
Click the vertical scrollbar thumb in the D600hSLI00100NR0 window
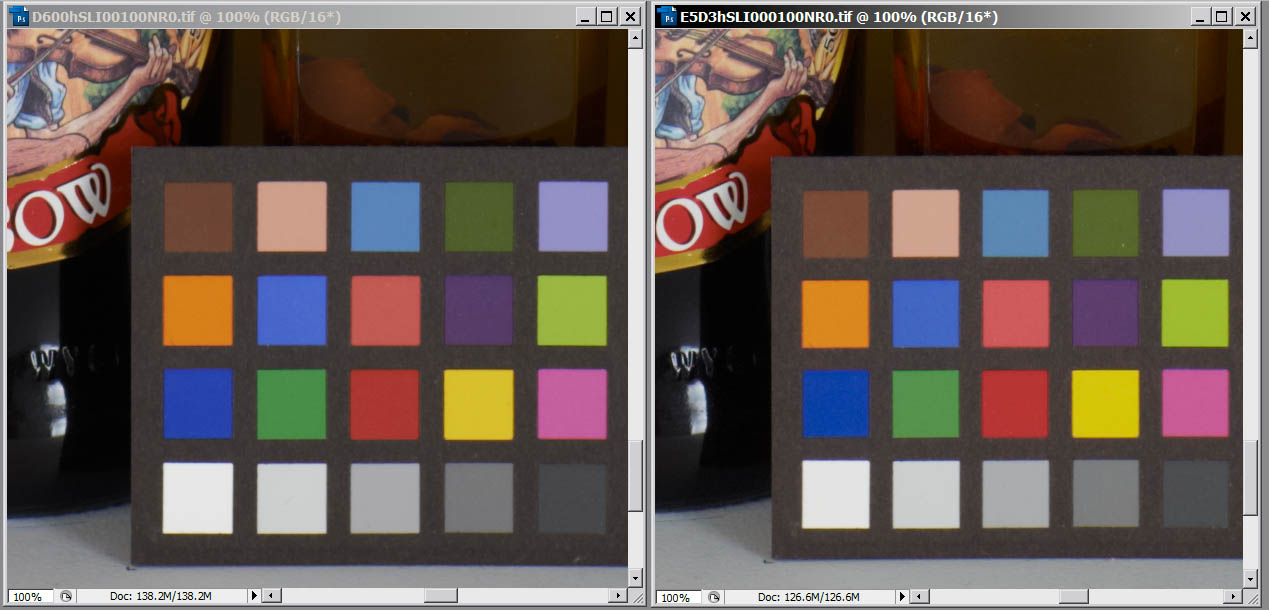point(635,476)
